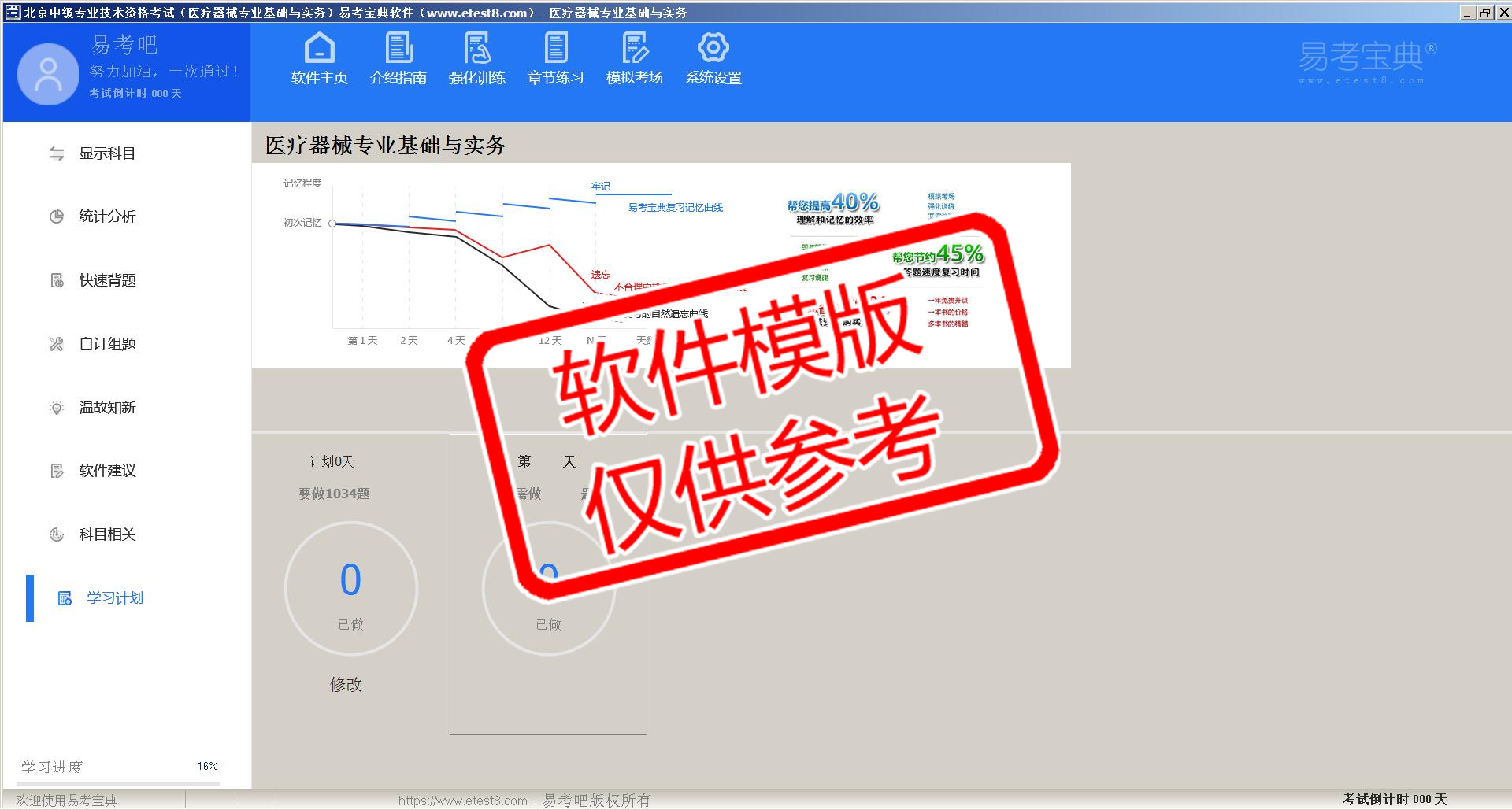Select the 学习计划 sidebar tab

115,598
